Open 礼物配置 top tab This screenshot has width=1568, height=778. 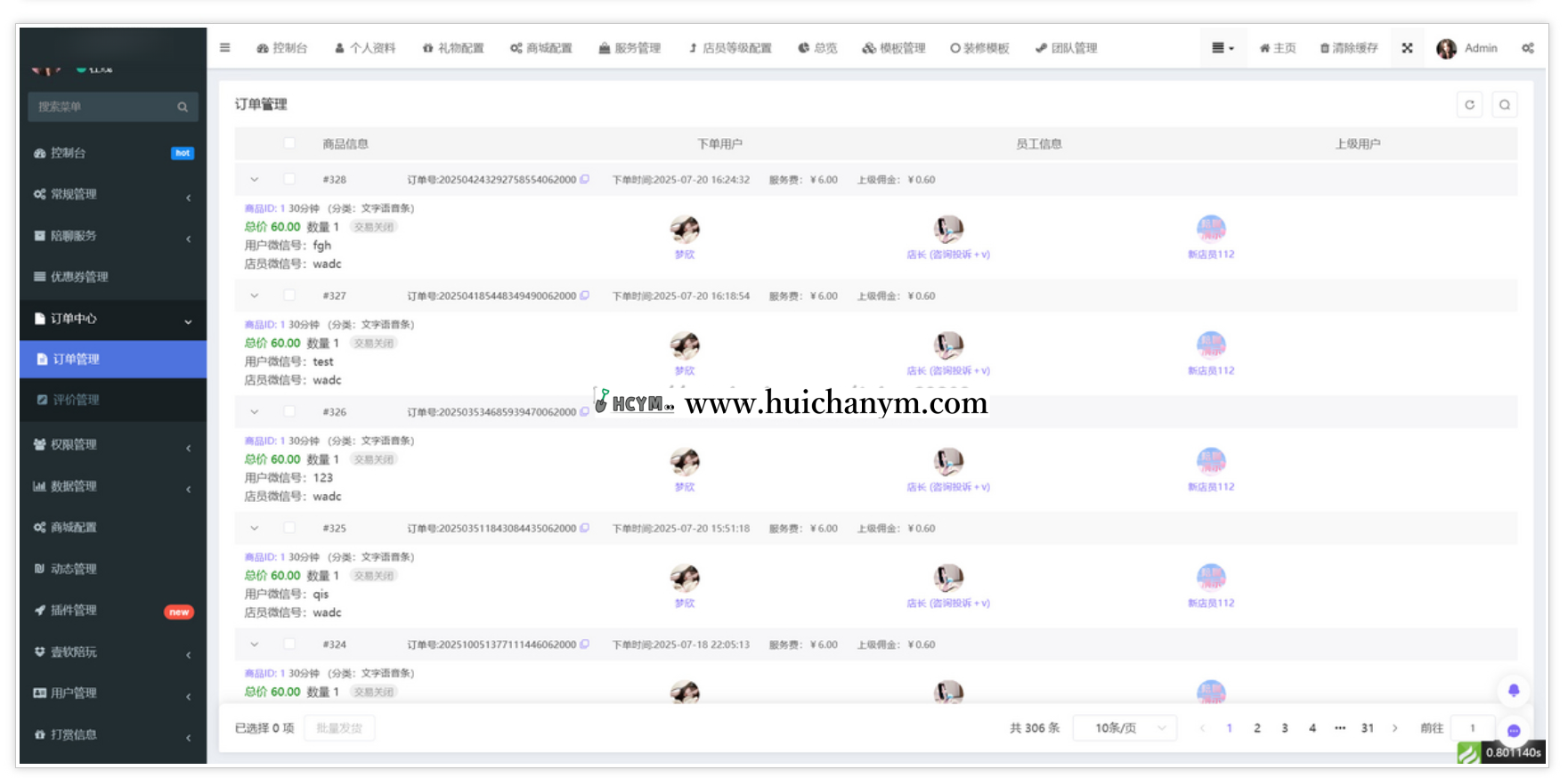click(x=453, y=48)
